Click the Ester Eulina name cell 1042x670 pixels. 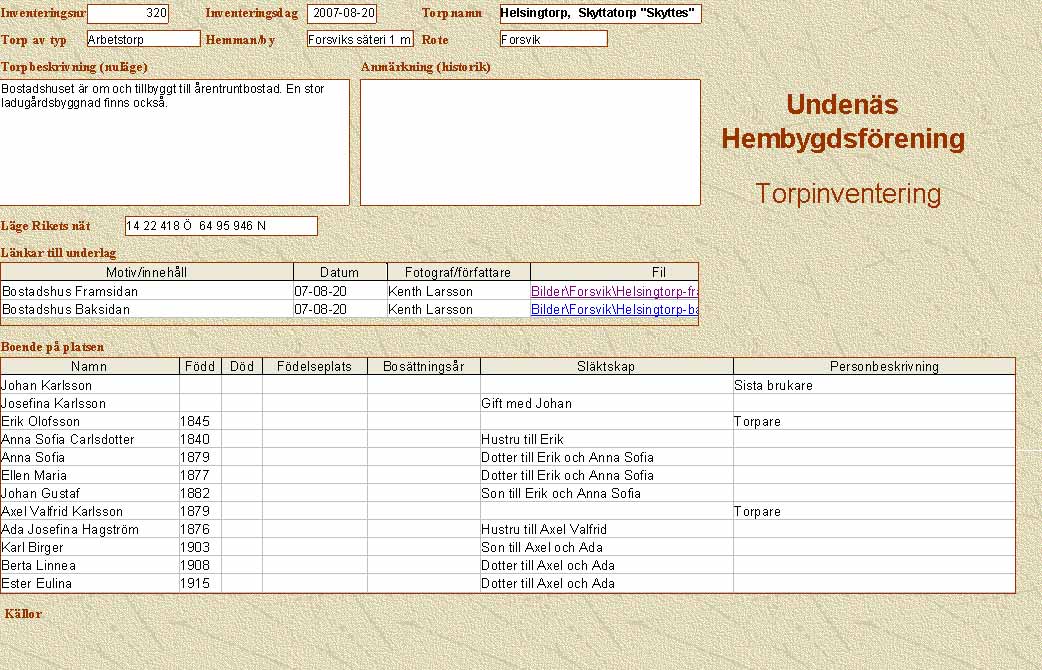89,583
